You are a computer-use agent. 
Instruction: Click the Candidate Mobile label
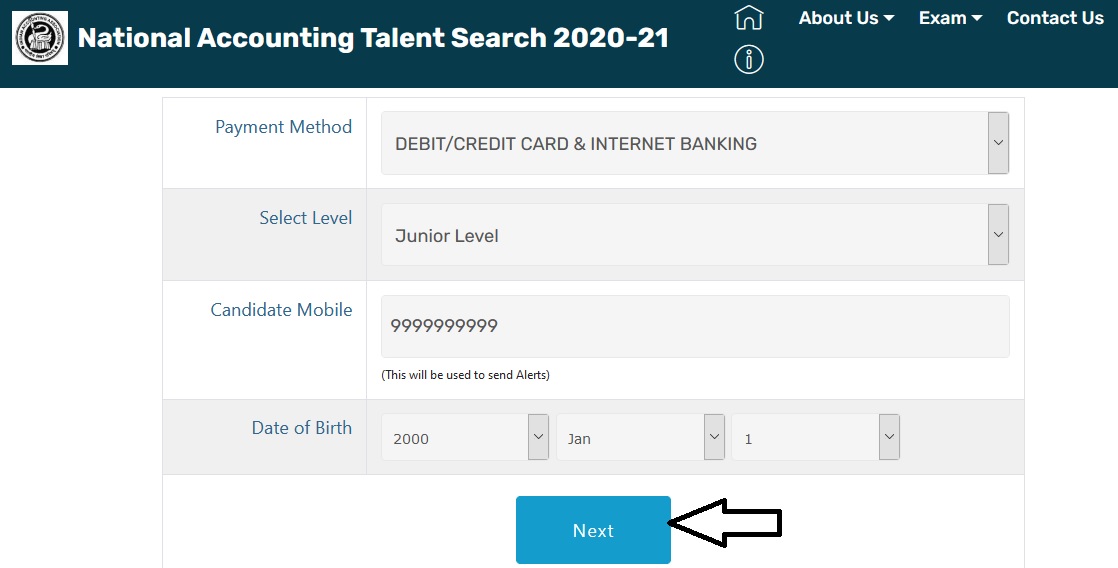281,310
